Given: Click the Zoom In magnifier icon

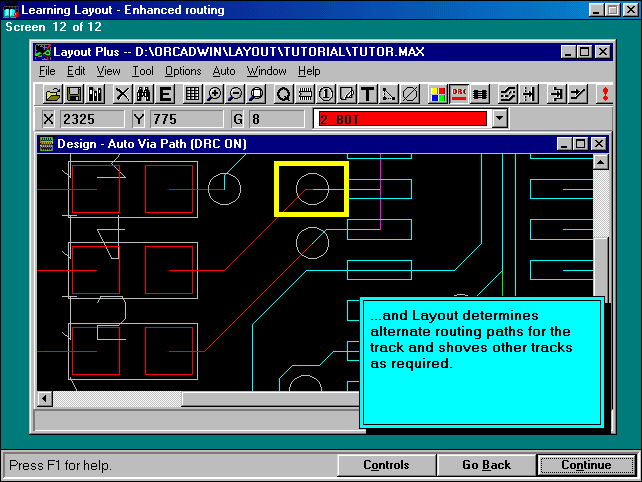Looking at the screenshot, I should pos(214,94).
